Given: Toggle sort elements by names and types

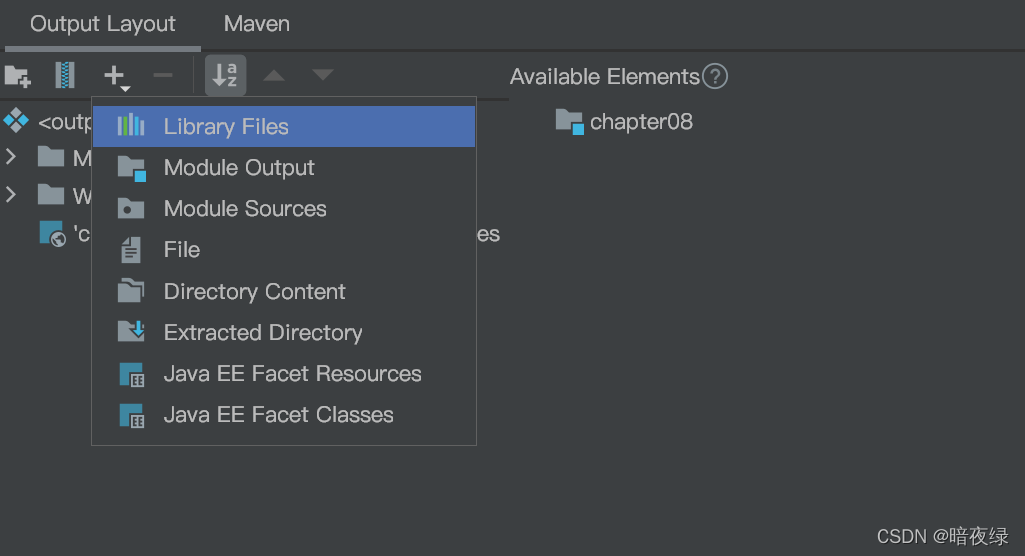Looking at the screenshot, I should [225, 75].
